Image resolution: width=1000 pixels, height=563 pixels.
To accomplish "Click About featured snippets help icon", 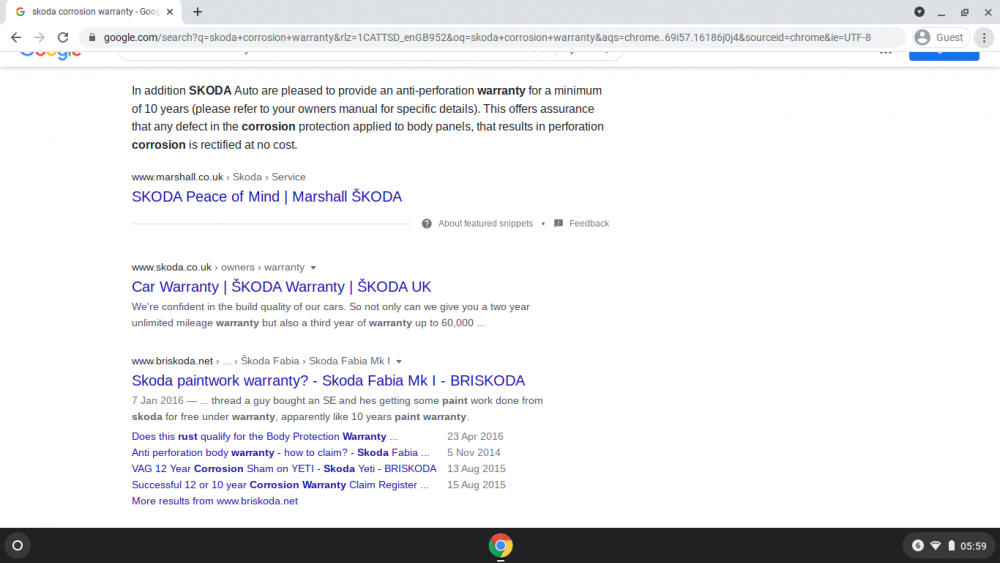I will (x=427, y=223).
